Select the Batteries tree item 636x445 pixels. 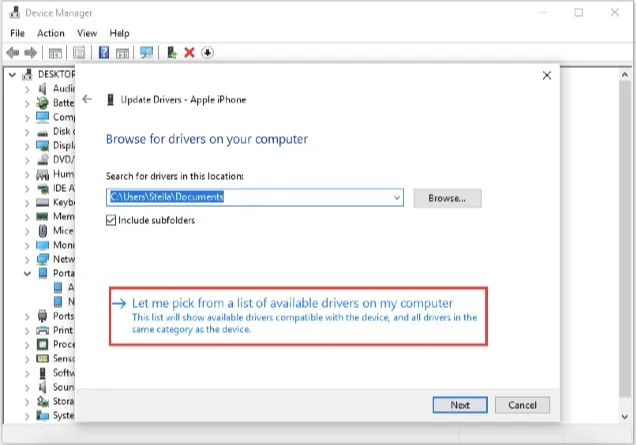coord(63,103)
